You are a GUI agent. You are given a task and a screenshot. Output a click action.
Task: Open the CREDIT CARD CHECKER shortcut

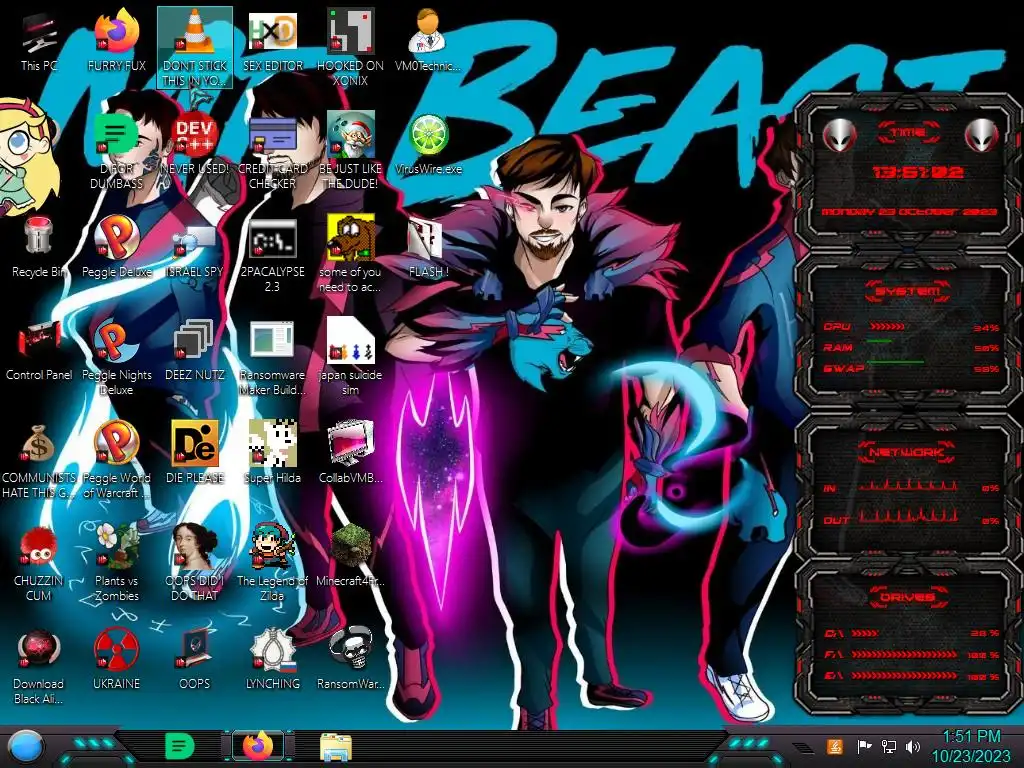point(272,152)
